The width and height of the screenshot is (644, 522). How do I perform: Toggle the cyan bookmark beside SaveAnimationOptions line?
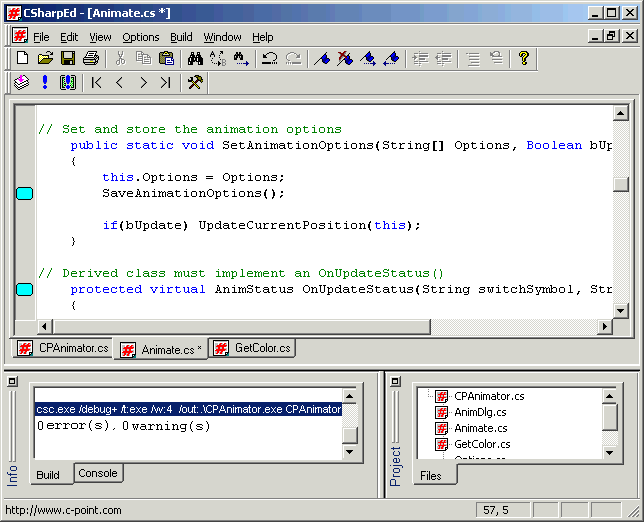(x=25, y=193)
